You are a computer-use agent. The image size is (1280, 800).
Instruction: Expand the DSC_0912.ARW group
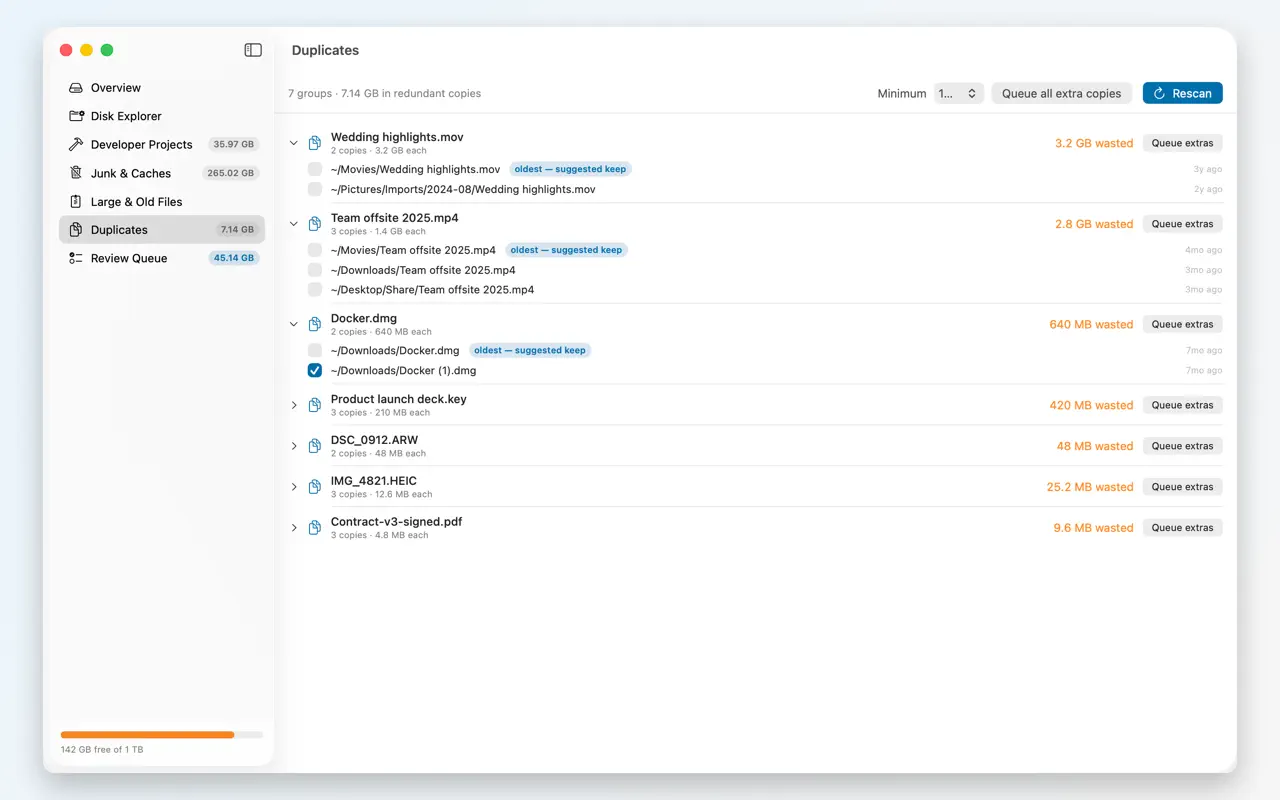coord(294,446)
